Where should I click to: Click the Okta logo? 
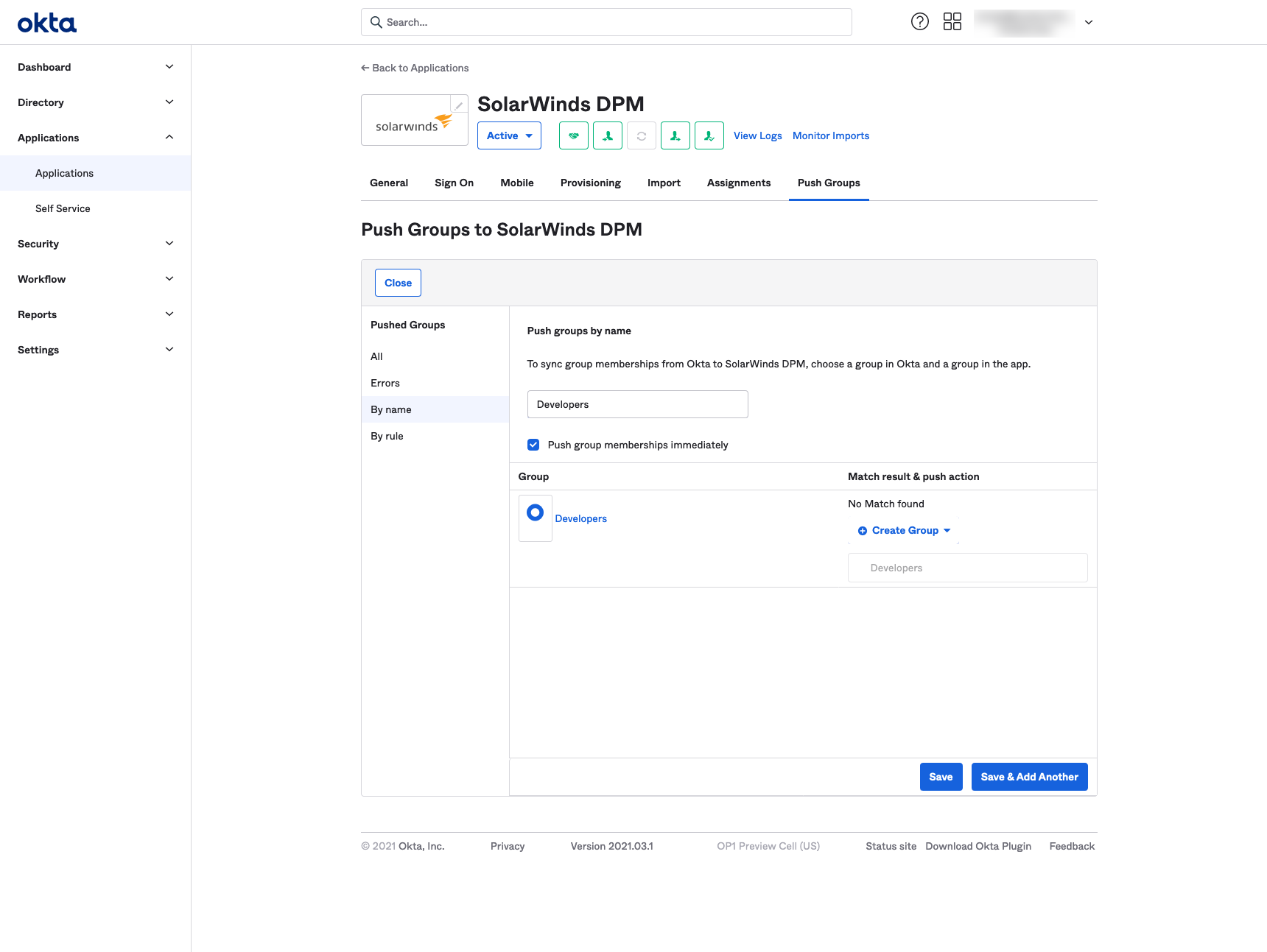(47, 23)
